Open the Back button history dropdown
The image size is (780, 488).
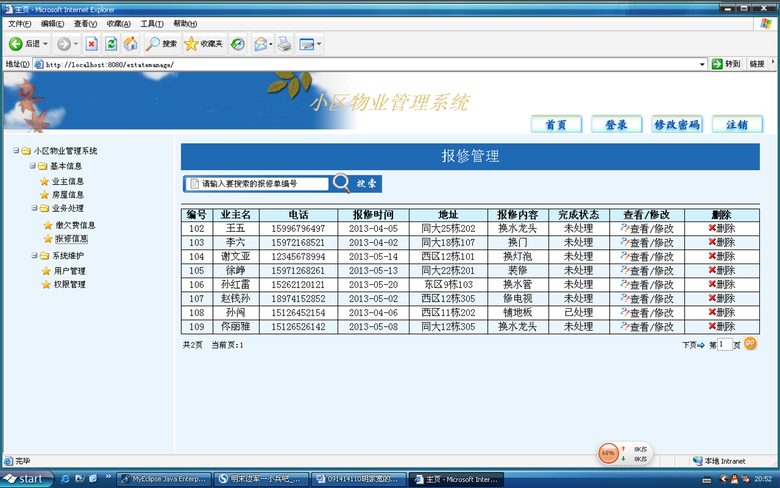coord(45,44)
